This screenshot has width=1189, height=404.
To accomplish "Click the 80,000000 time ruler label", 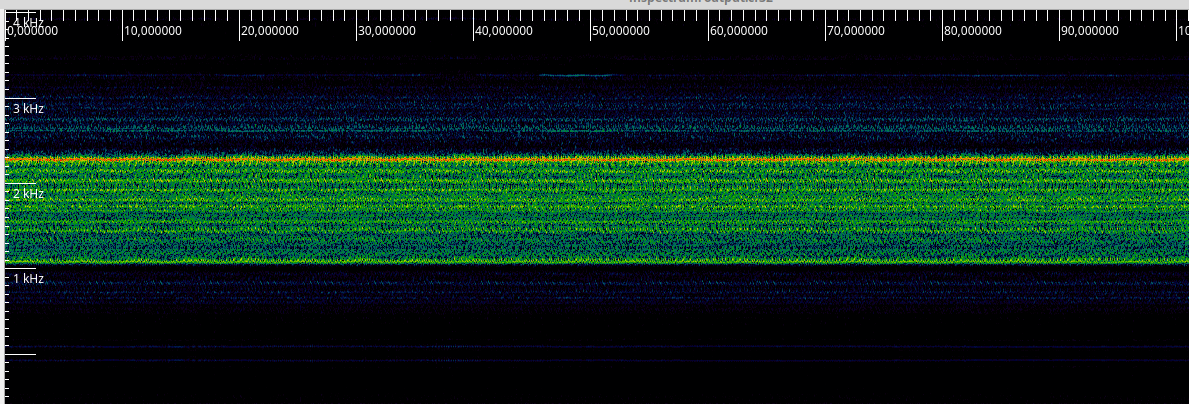I will click(x=973, y=31).
